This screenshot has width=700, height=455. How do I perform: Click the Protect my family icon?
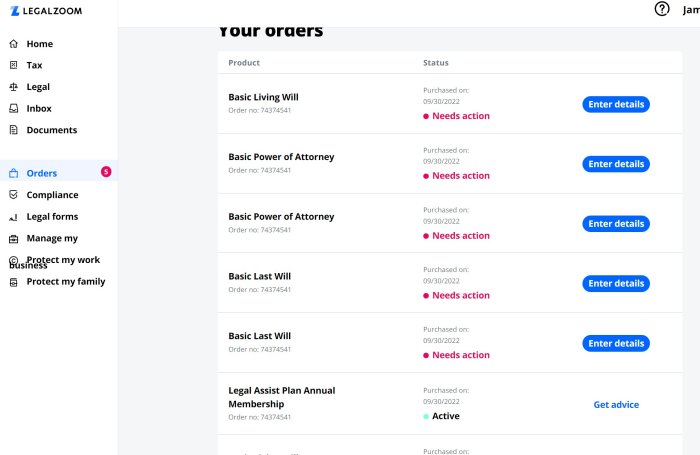[x=14, y=282]
